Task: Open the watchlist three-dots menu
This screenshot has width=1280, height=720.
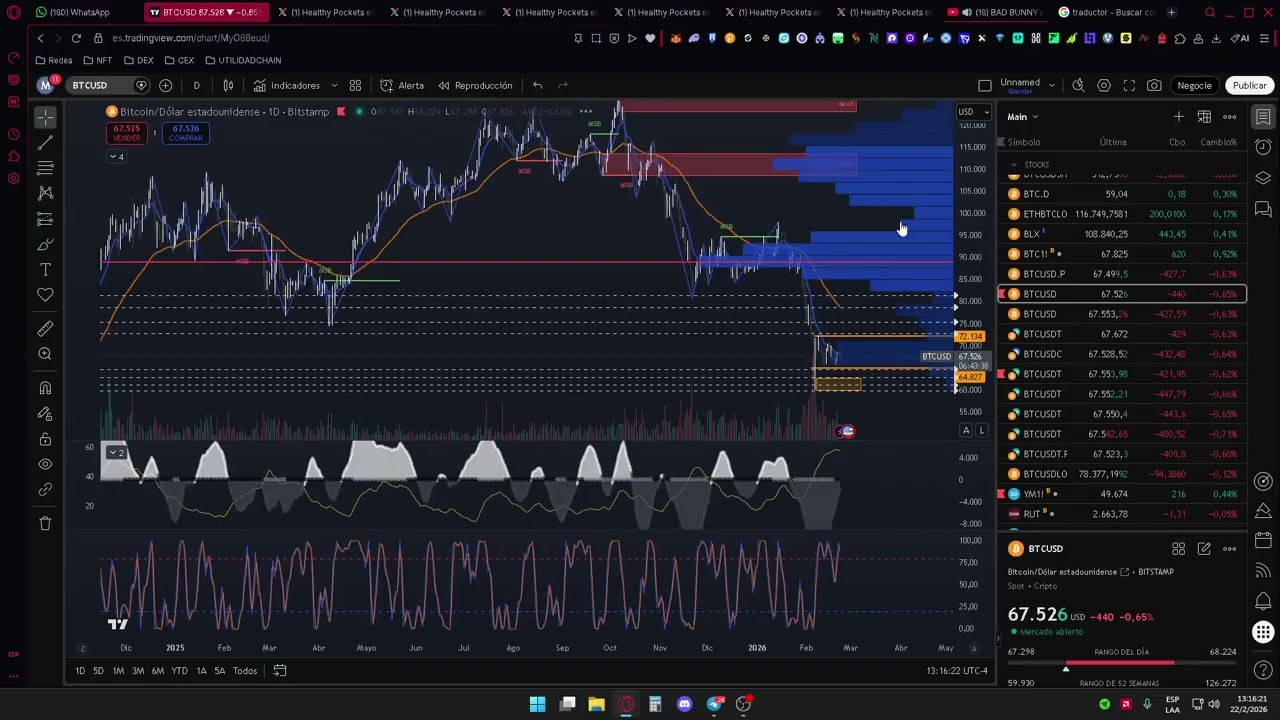Action: 1229,117
